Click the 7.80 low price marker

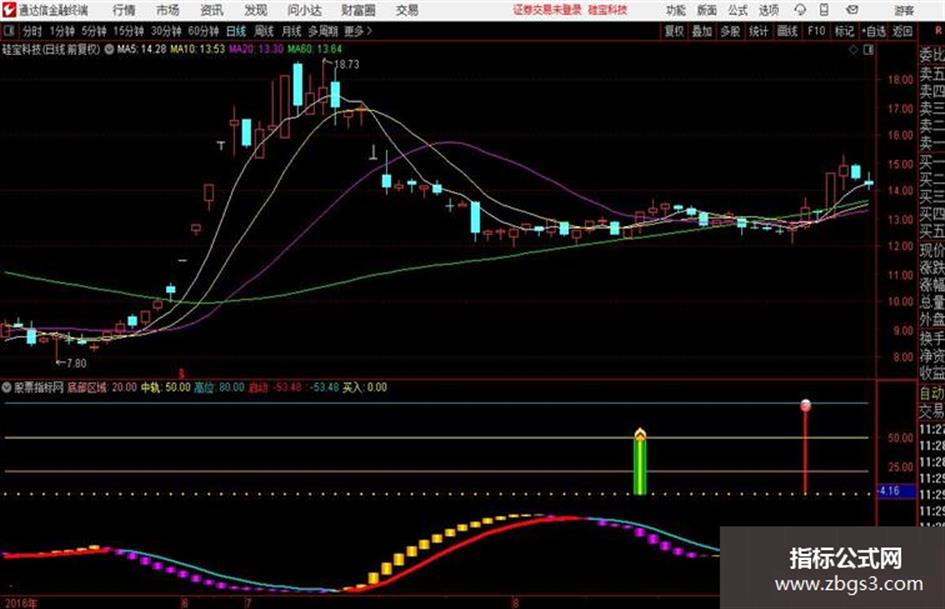coord(75,363)
